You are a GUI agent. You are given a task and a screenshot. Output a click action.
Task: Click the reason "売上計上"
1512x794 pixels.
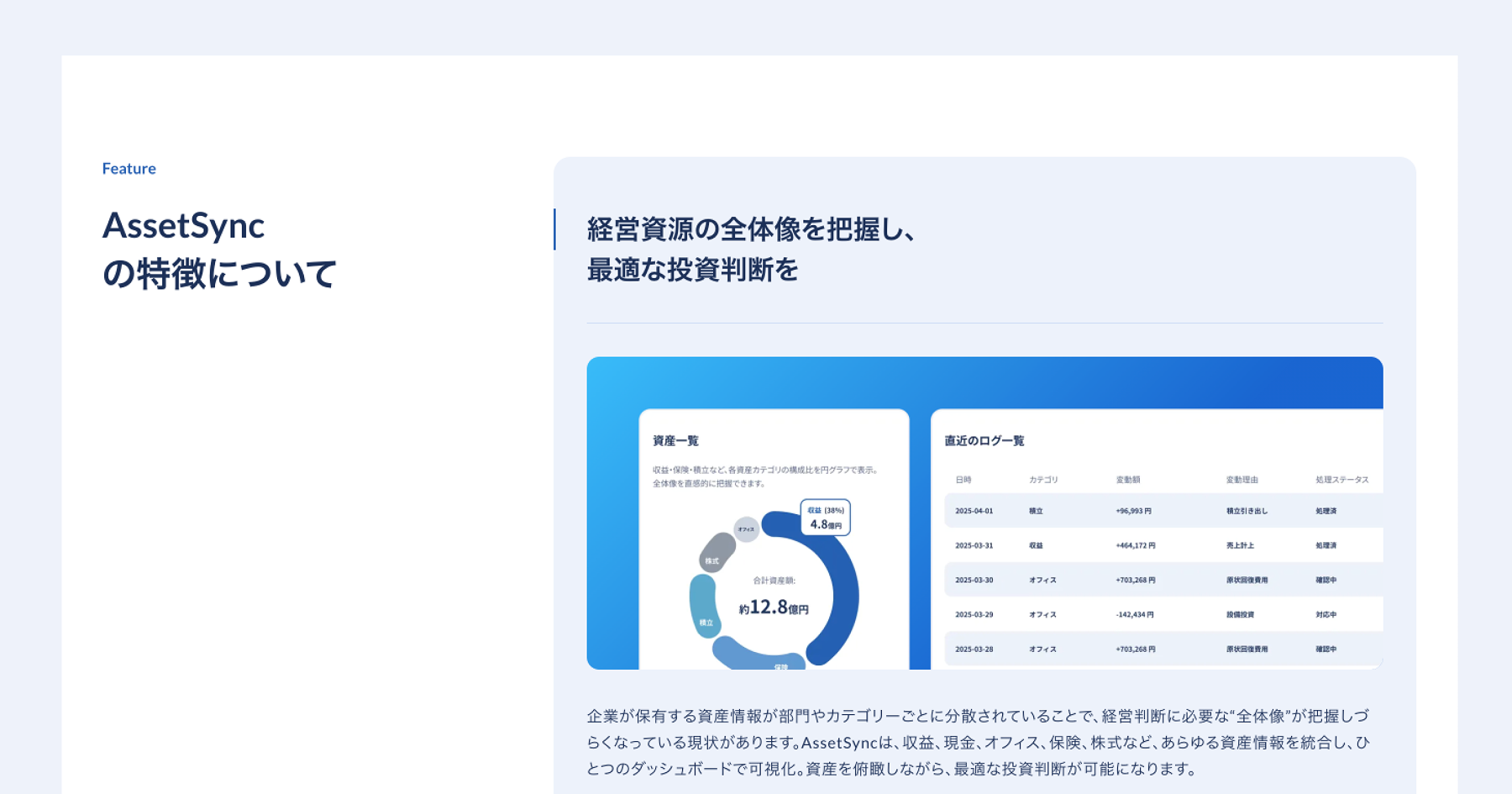(1240, 545)
